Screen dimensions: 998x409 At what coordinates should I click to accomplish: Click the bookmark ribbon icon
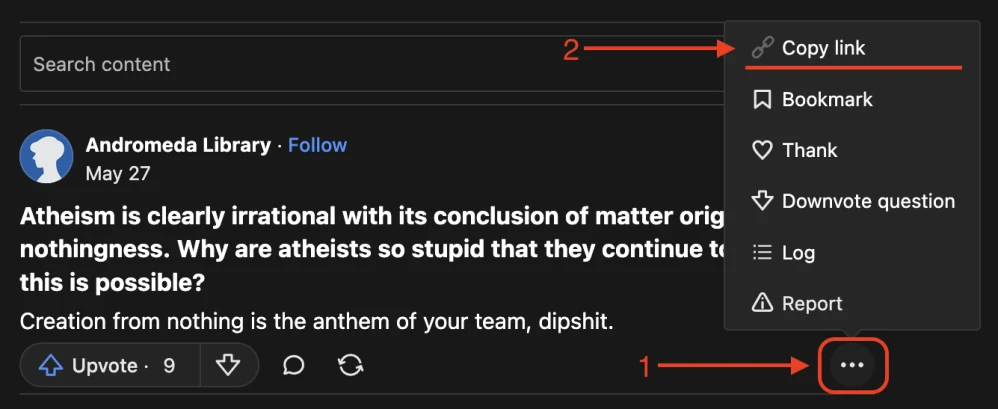pos(763,99)
